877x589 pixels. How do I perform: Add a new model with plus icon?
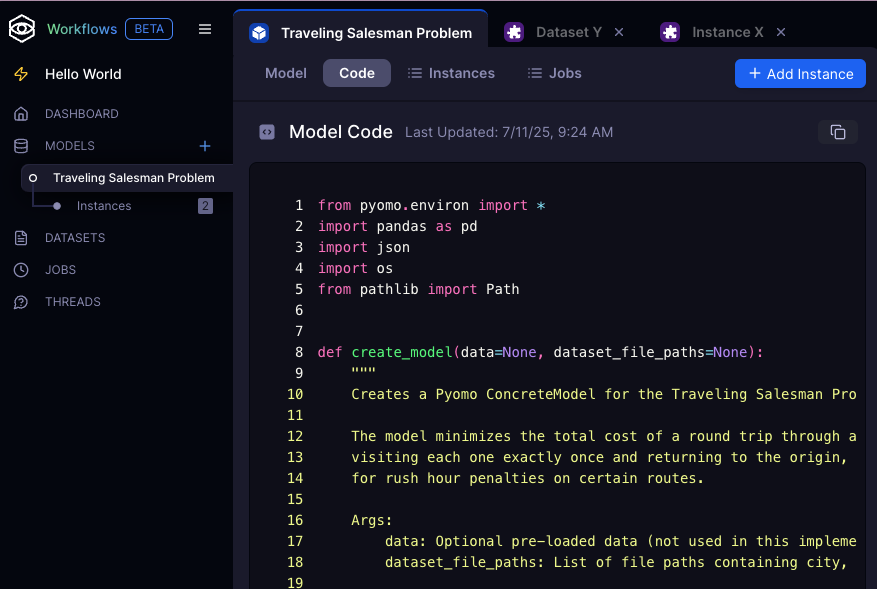point(205,146)
